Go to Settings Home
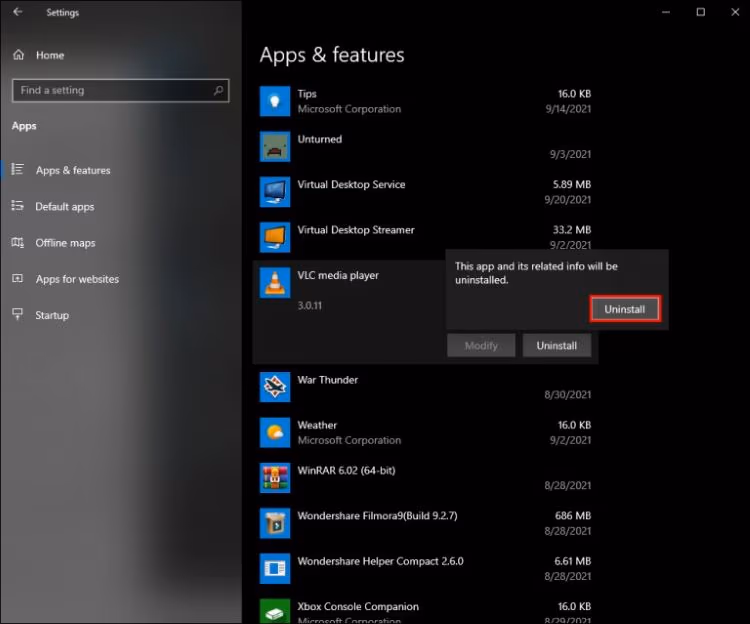Image resolution: width=750 pixels, height=624 pixels. (x=50, y=55)
